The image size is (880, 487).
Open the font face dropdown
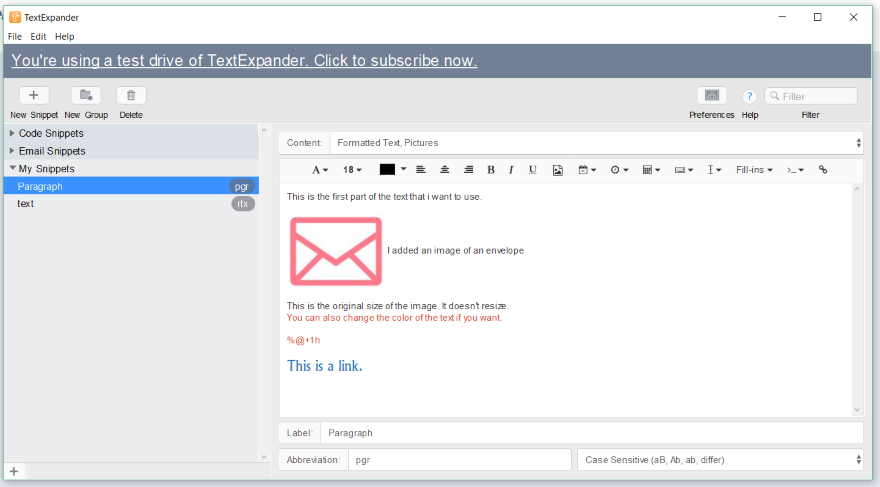320,169
